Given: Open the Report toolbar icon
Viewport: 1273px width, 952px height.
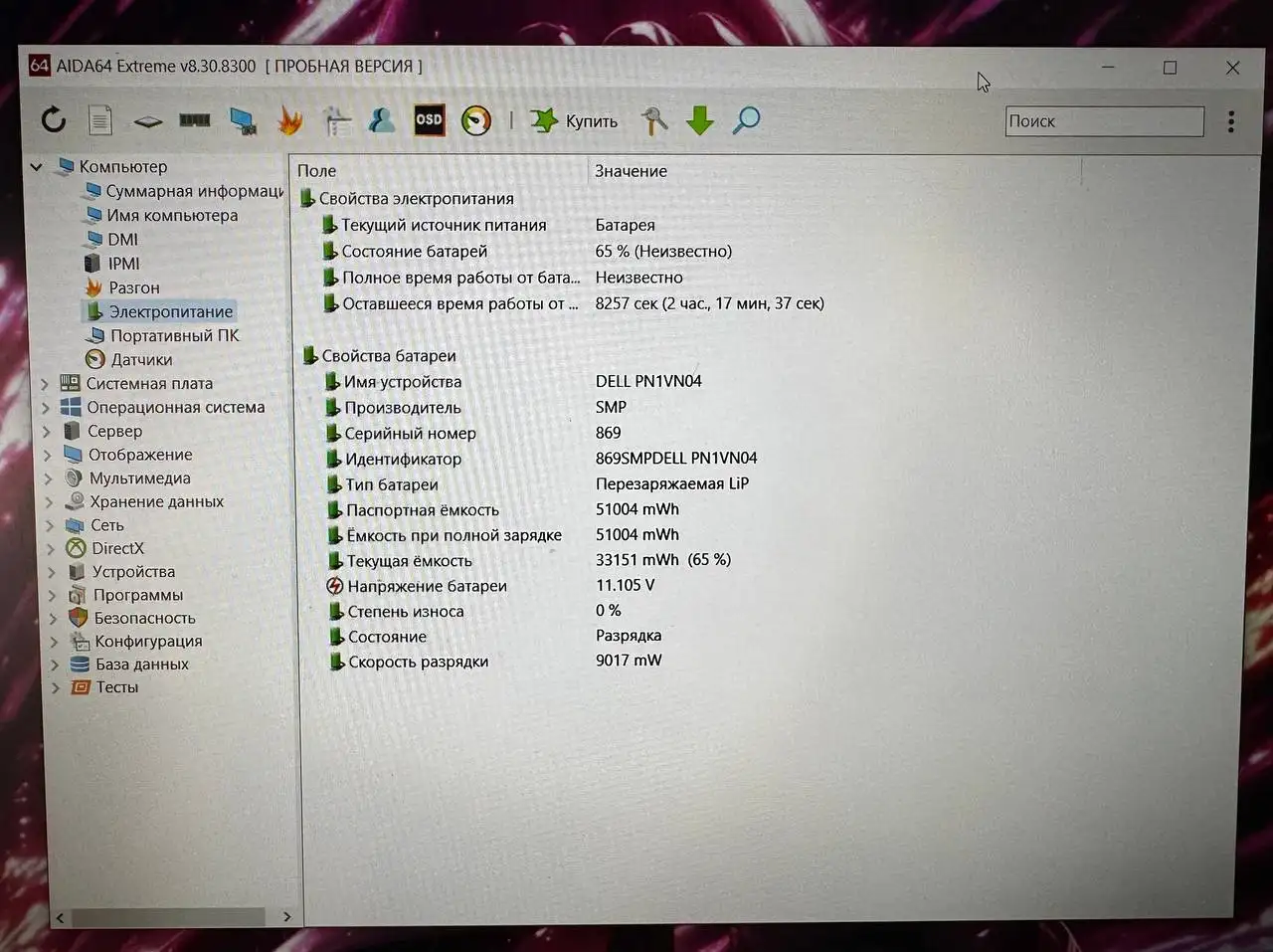Looking at the screenshot, I should (100, 120).
